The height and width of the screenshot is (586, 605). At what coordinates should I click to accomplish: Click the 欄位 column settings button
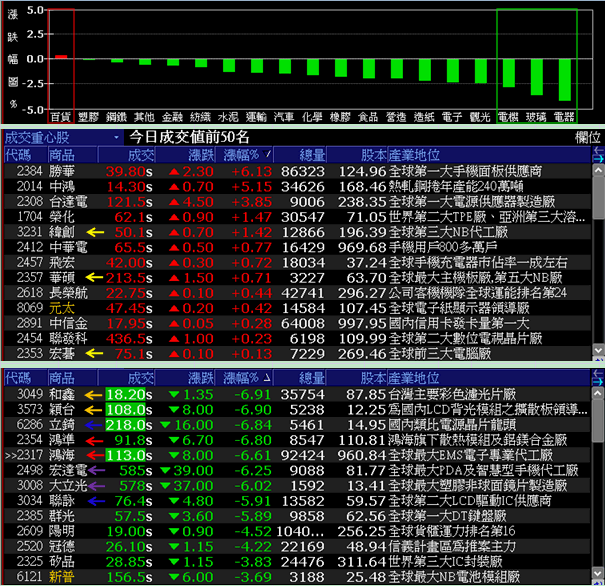[x=587, y=138]
